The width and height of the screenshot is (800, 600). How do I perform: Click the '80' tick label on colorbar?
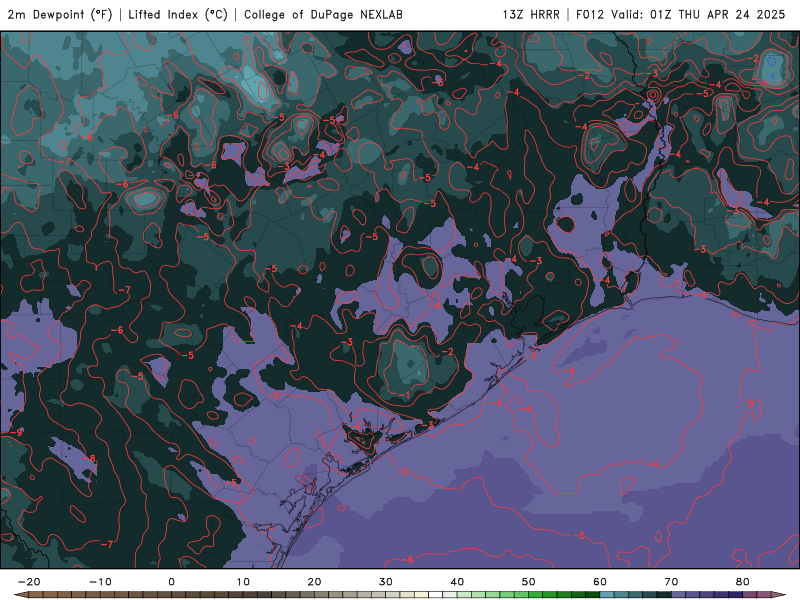[x=743, y=582]
